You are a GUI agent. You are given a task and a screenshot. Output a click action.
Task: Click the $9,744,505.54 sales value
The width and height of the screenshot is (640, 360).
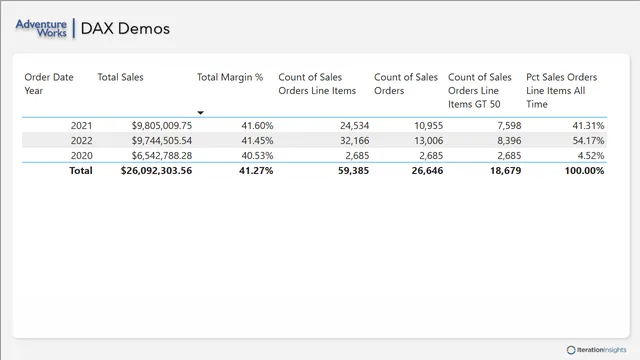[162, 140]
